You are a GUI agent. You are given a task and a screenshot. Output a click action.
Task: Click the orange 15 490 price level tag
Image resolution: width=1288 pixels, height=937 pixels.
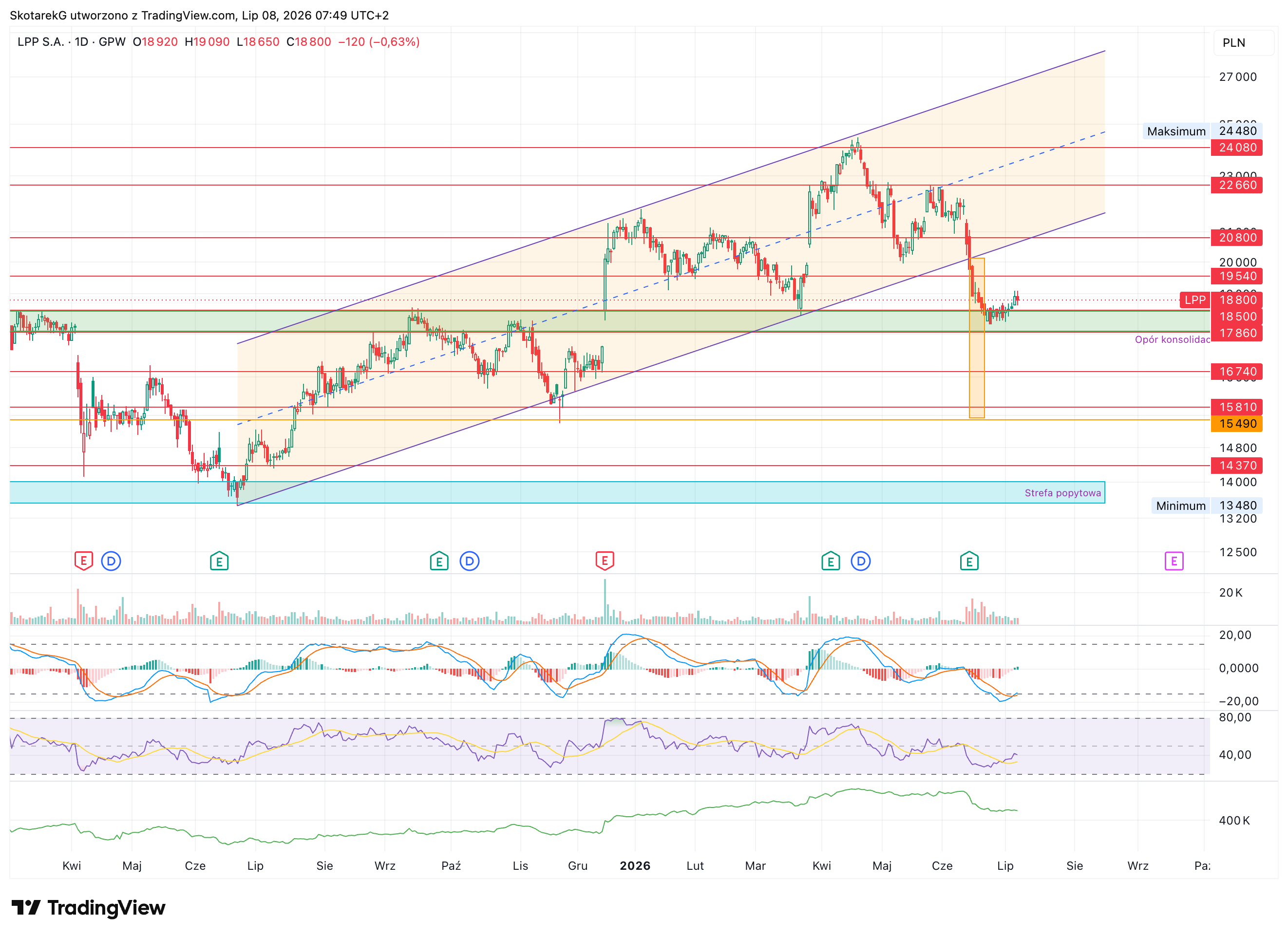point(1237,424)
